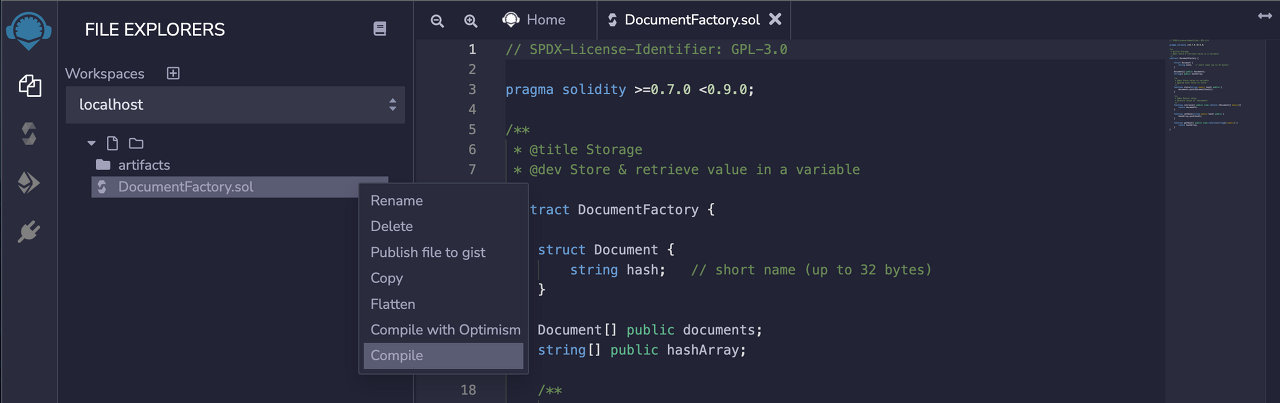Choose Publish file to gist option
The width and height of the screenshot is (1280, 403).
coord(428,252)
